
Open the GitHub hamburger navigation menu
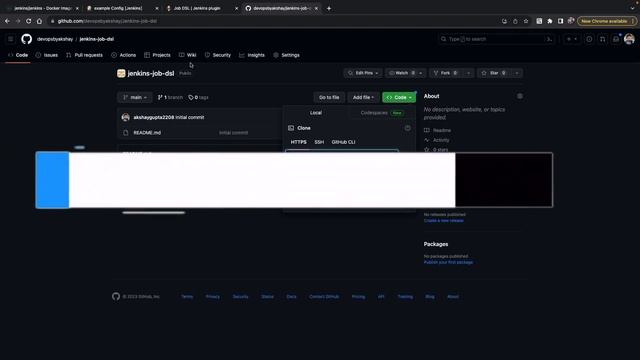point(11,39)
